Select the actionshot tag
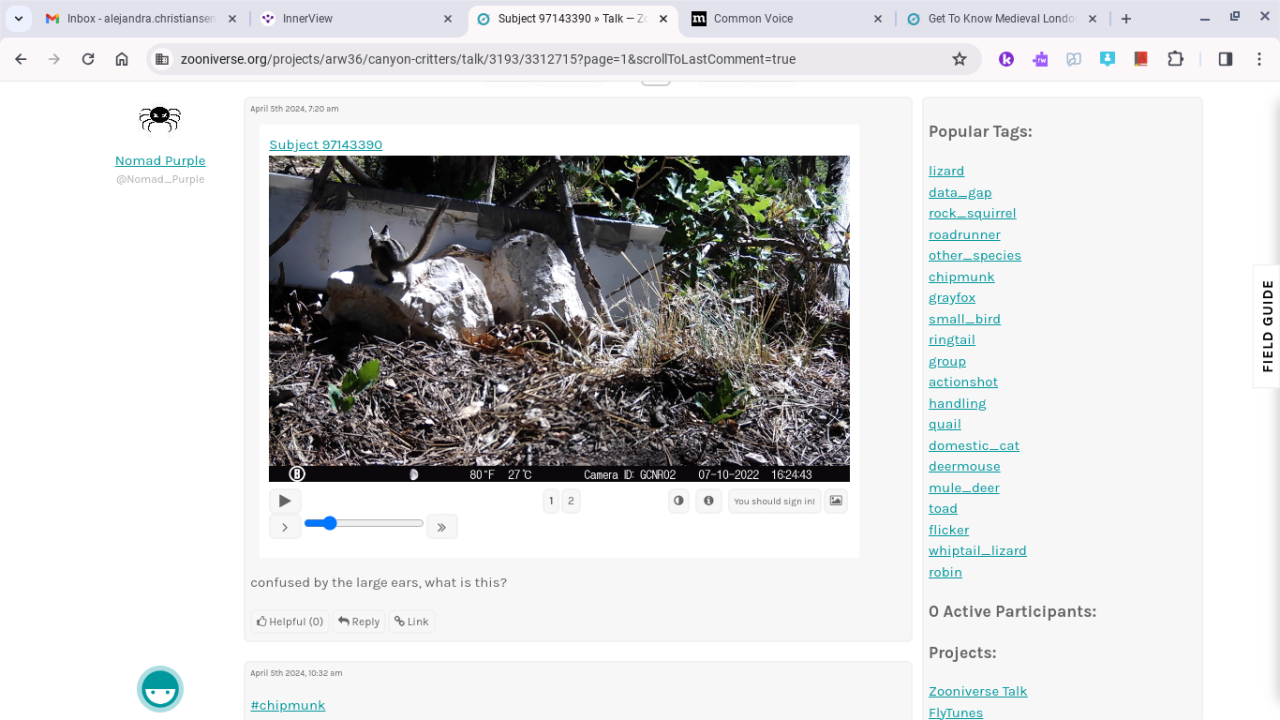Screen dimensions: 1280x720 pyautogui.click(x=963, y=382)
